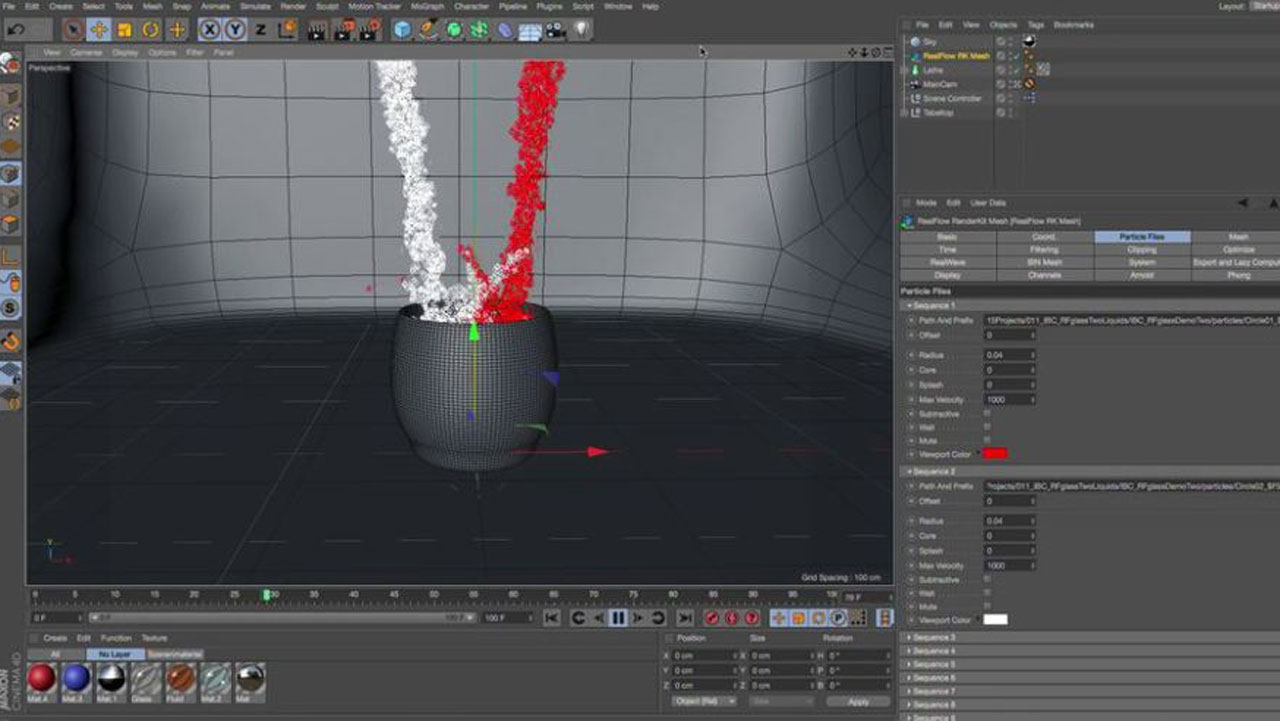Viewport: 1280px width, 721px height.
Task: Activate the Scale tool
Action: pos(125,30)
